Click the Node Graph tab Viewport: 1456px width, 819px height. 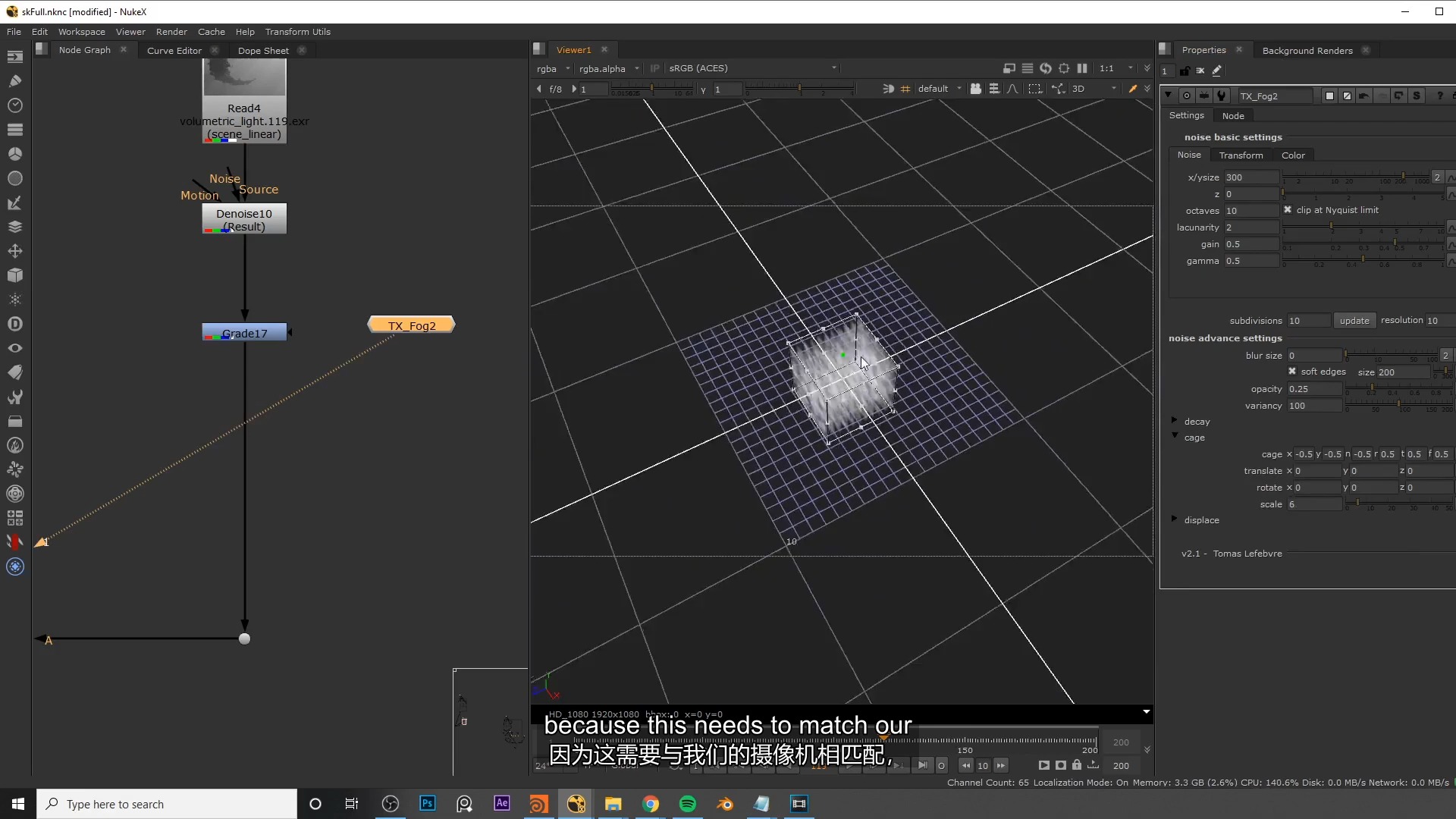[84, 50]
